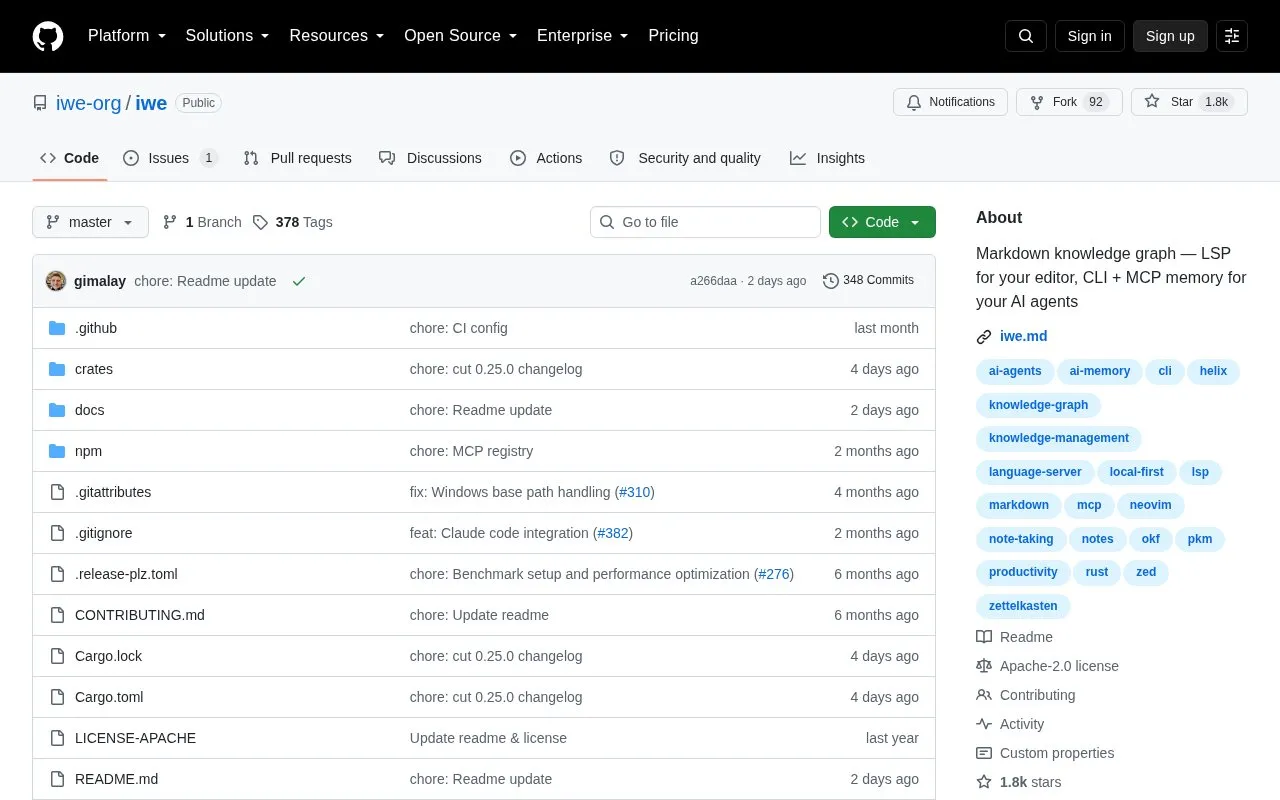Click the Activity pulse icon link
Viewport: 1280px width, 800px height.
click(984, 724)
